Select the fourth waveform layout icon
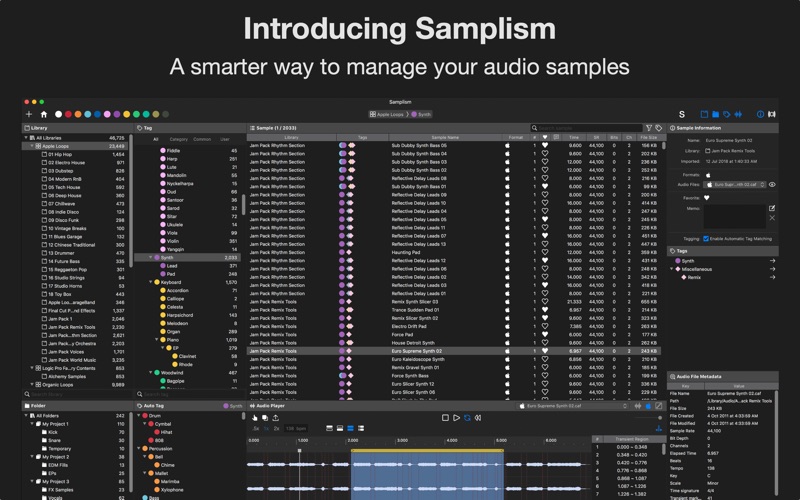Viewport: 800px width, 500px height. coord(361,429)
